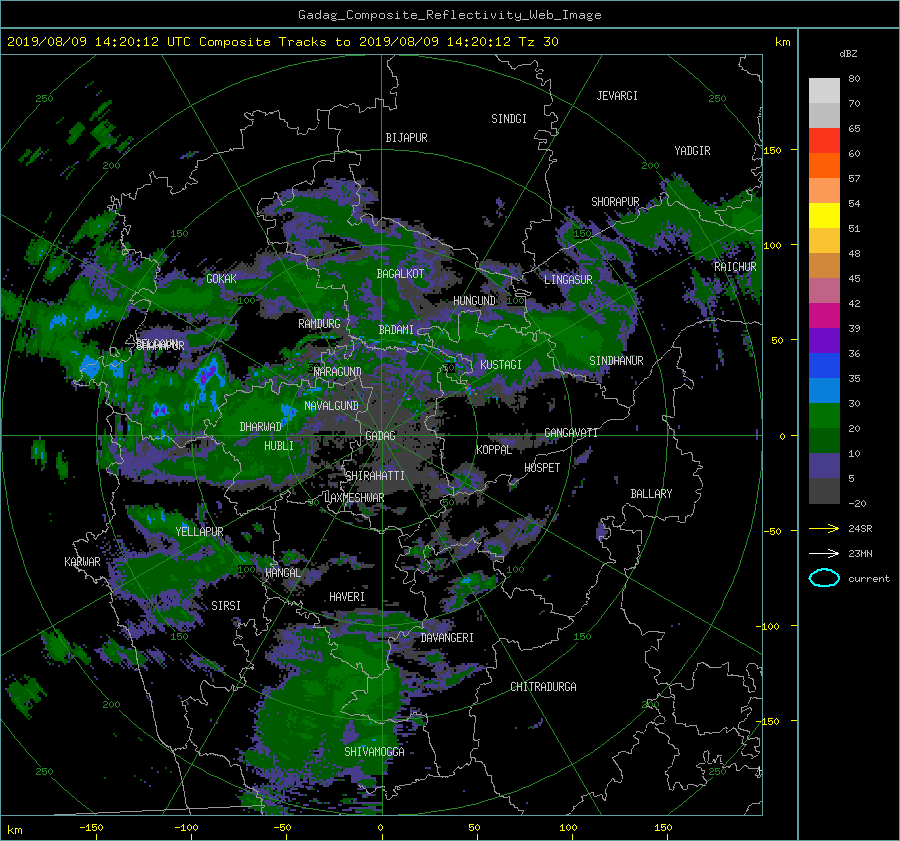Click the 24SR legend text
This screenshot has width=900, height=841.
pyautogui.click(x=860, y=528)
